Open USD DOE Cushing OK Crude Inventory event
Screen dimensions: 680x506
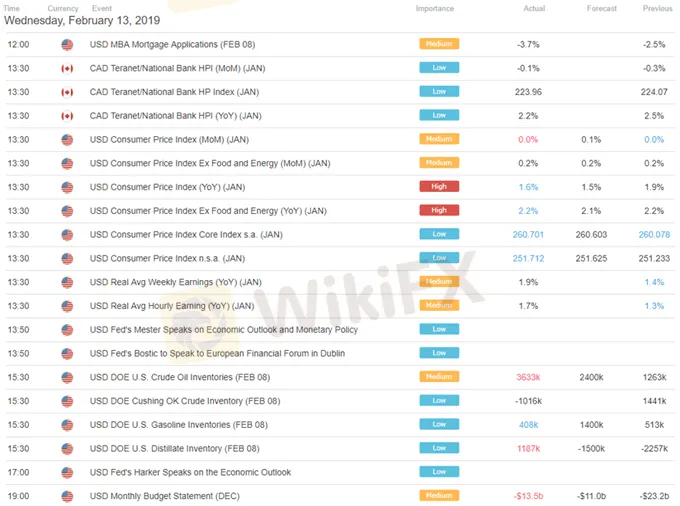tap(185, 401)
